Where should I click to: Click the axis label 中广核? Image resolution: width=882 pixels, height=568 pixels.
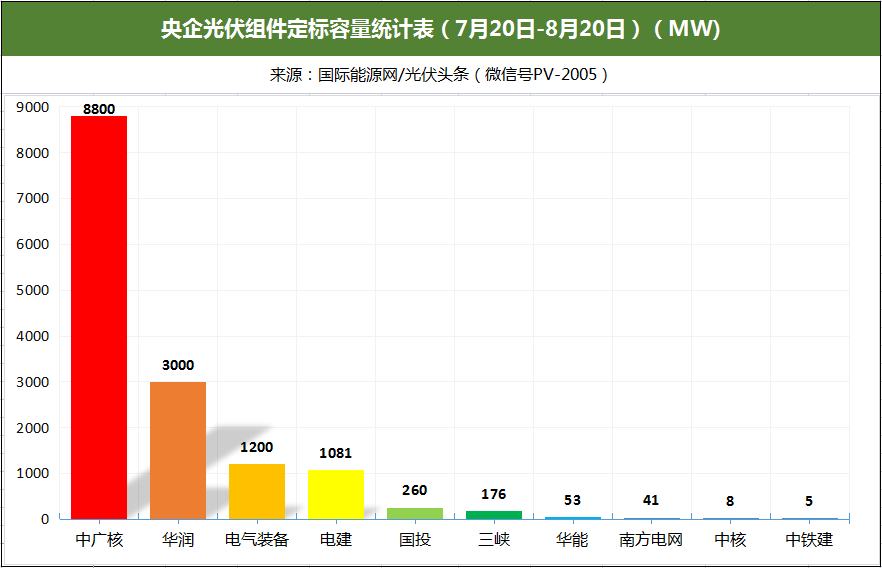(x=99, y=540)
